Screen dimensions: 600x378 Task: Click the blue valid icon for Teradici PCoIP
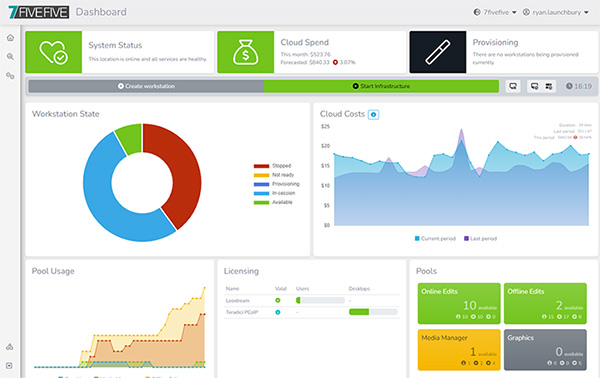[278, 312]
